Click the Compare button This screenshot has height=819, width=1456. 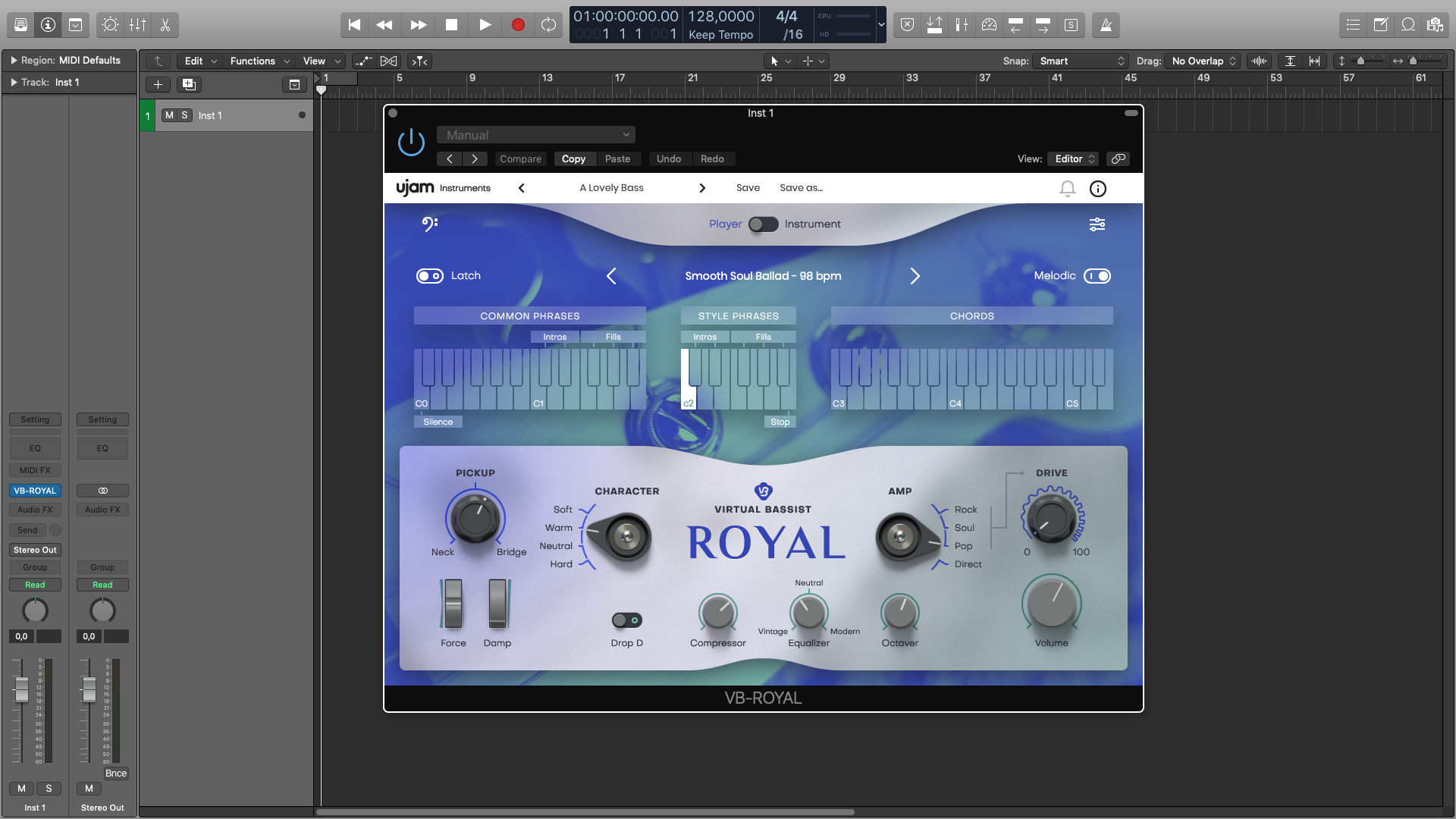520,158
